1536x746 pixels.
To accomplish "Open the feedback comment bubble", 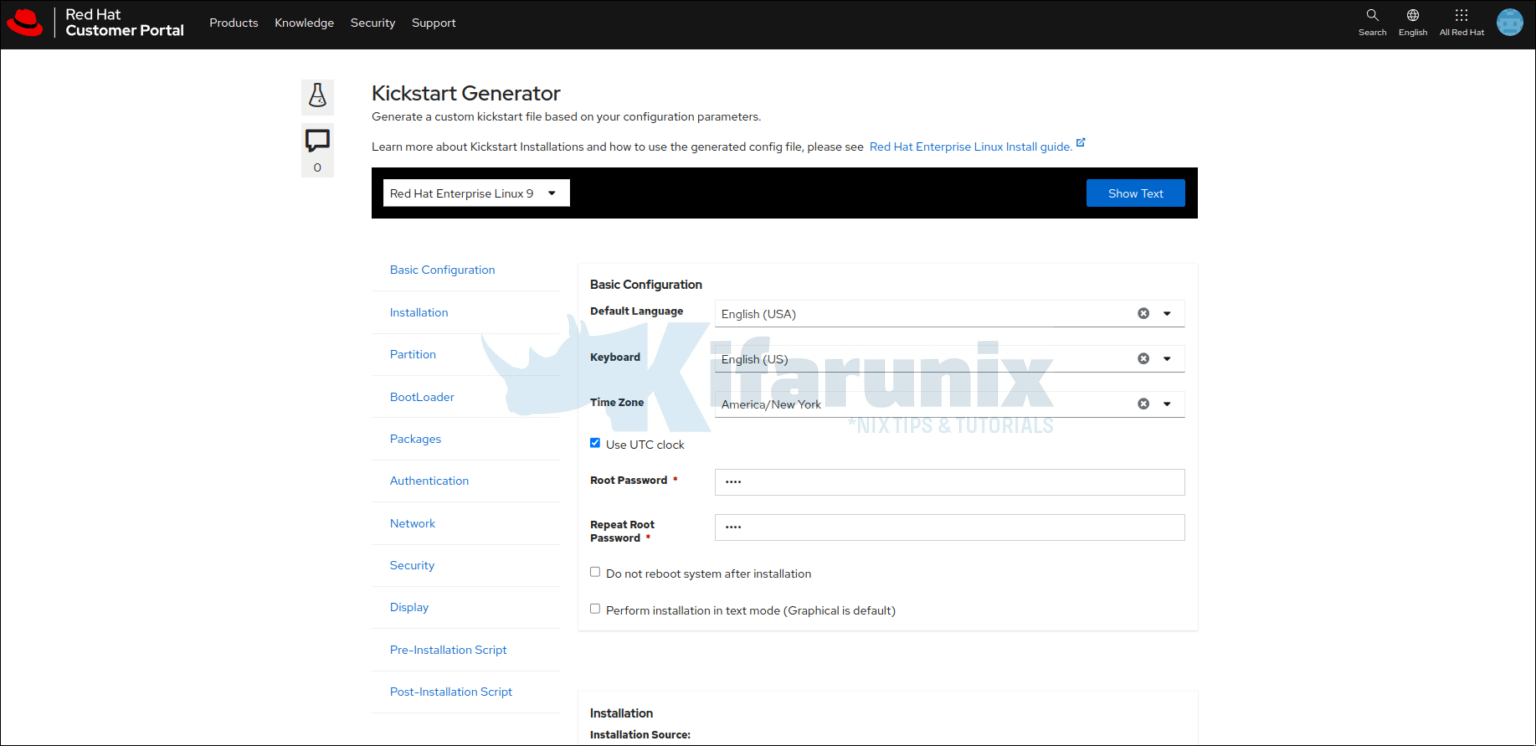I will click(x=317, y=141).
